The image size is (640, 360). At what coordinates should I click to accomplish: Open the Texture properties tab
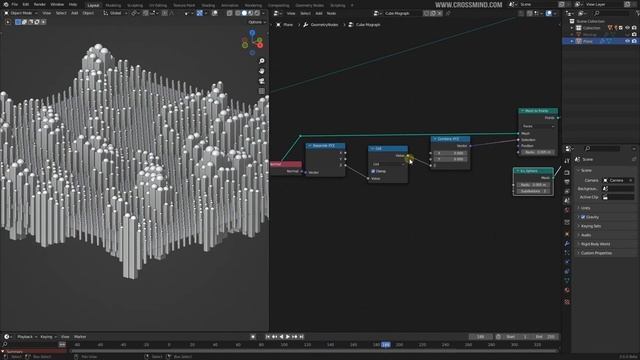pyautogui.click(x=567, y=302)
